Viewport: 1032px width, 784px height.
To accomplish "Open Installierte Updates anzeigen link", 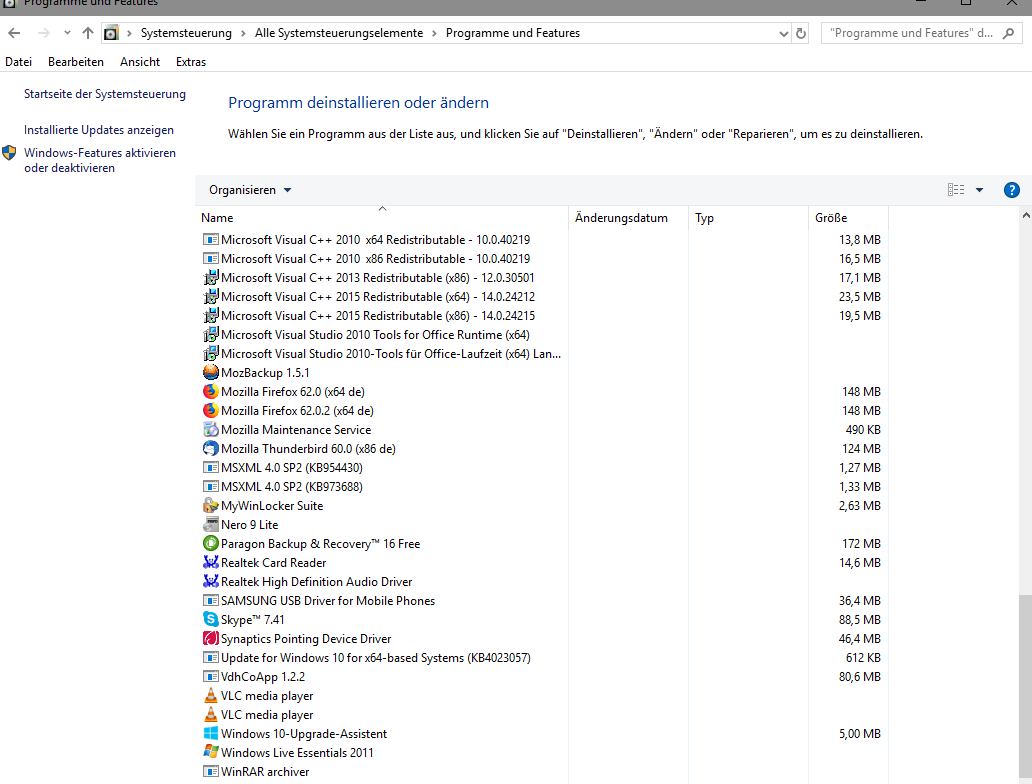I will 99,130.
